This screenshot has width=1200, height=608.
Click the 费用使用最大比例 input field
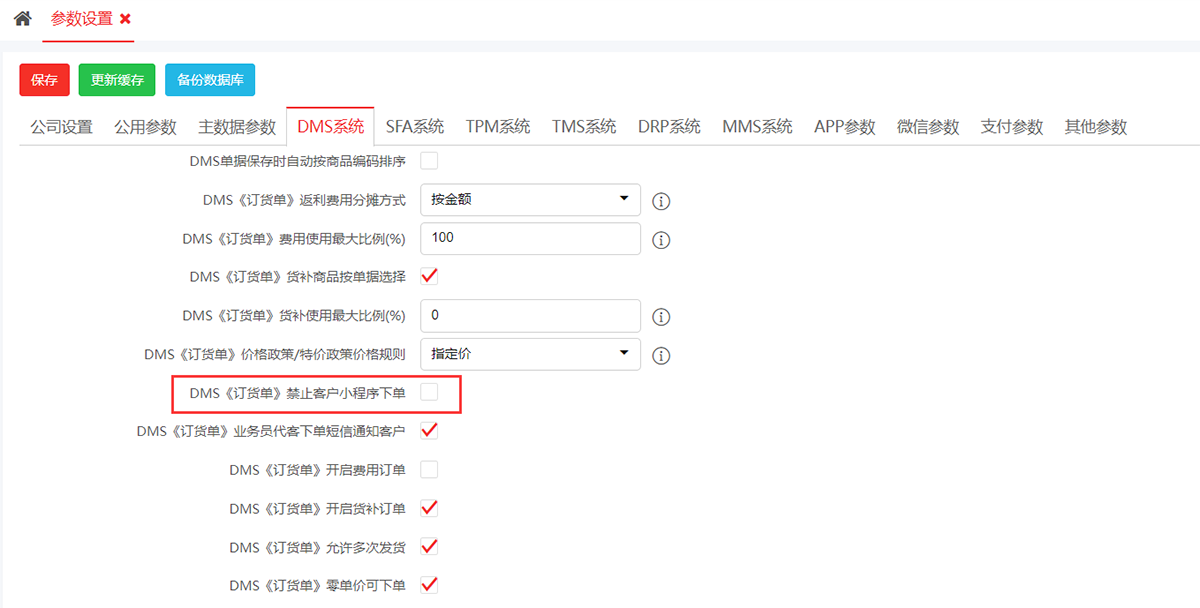pyautogui.click(x=530, y=238)
